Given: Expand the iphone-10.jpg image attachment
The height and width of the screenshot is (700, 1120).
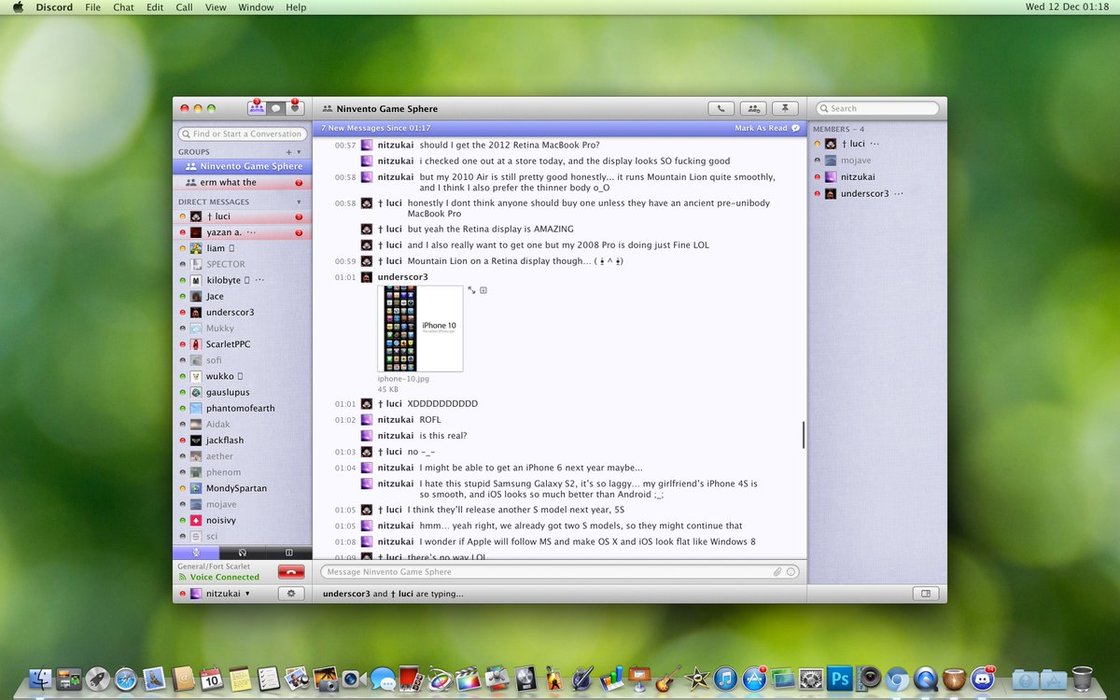Looking at the screenshot, I should point(472,290).
